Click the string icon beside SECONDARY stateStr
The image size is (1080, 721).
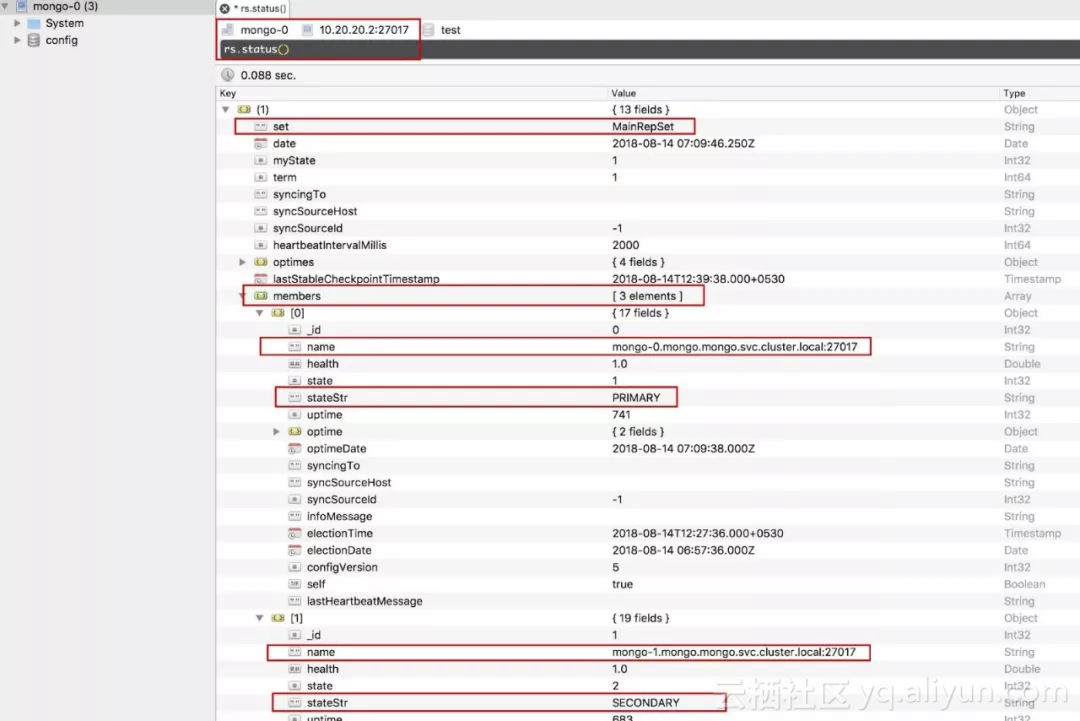[294, 702]
